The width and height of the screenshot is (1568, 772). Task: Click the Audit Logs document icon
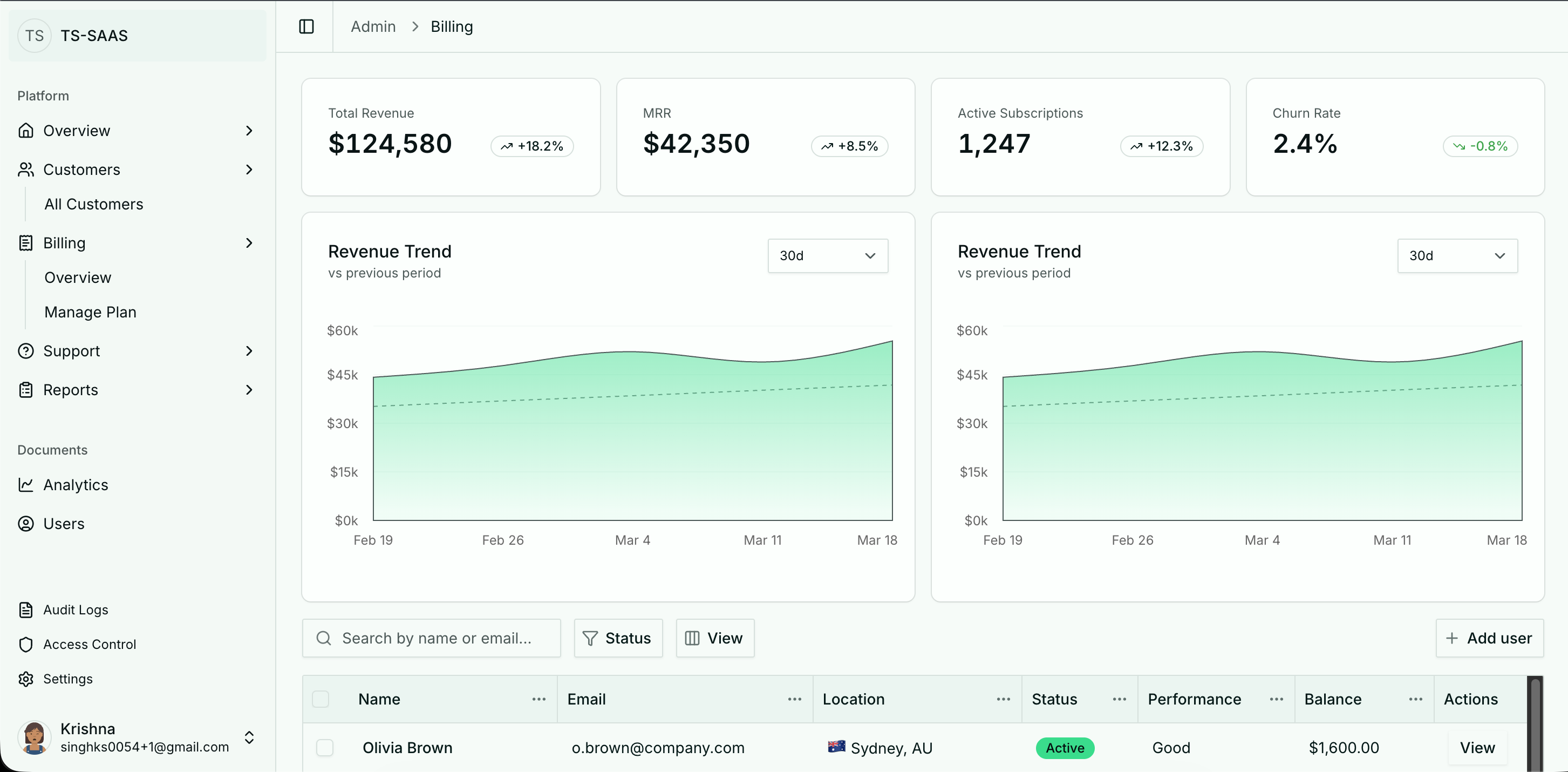click(25, 610)
